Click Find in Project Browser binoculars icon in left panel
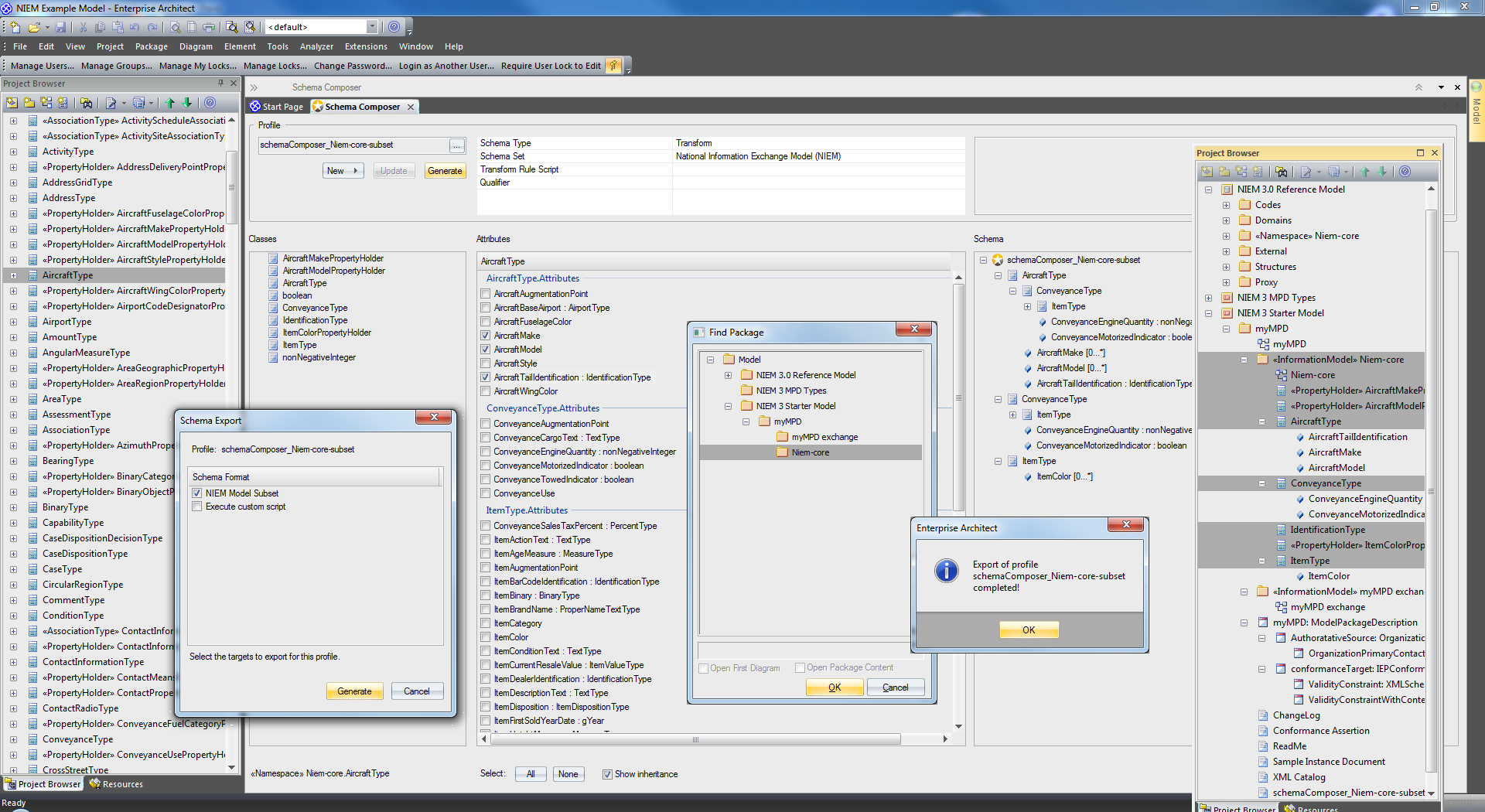1485x812 pixels. point(87,103)
